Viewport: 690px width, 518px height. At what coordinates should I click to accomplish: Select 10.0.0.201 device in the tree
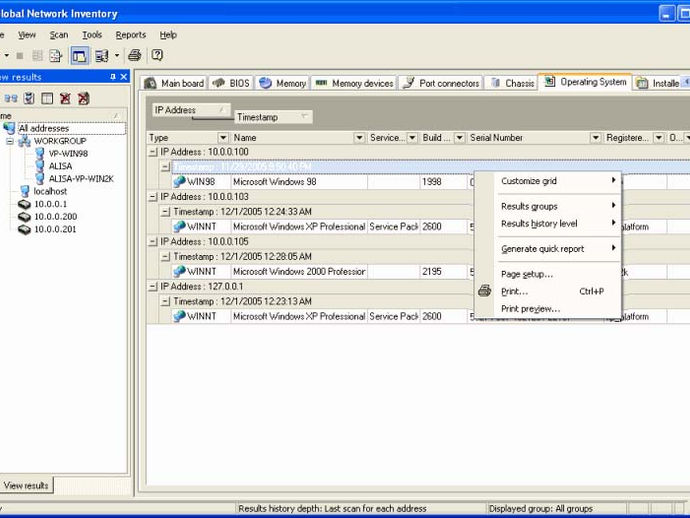[55, 229]
